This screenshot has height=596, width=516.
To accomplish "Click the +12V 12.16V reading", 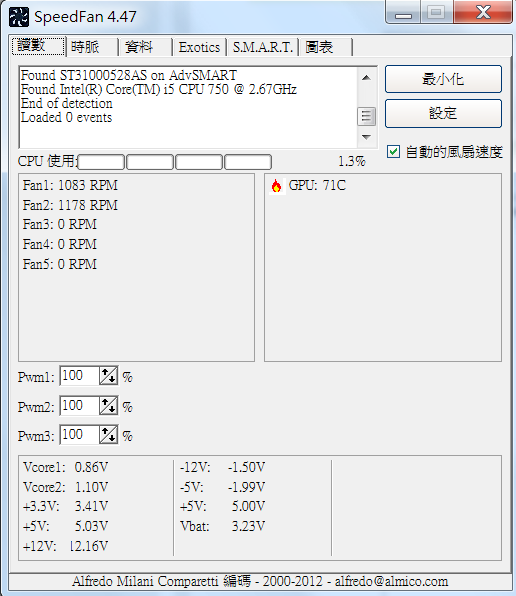I will [x=66, y=547].
